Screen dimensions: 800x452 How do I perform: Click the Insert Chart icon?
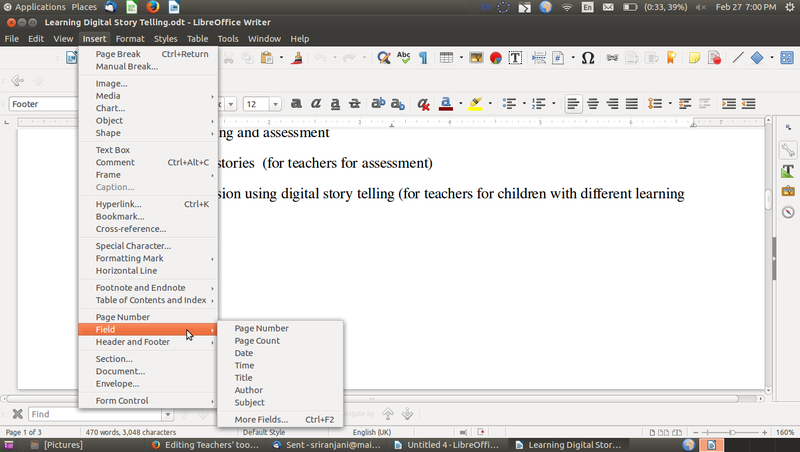tap(495, 58)
